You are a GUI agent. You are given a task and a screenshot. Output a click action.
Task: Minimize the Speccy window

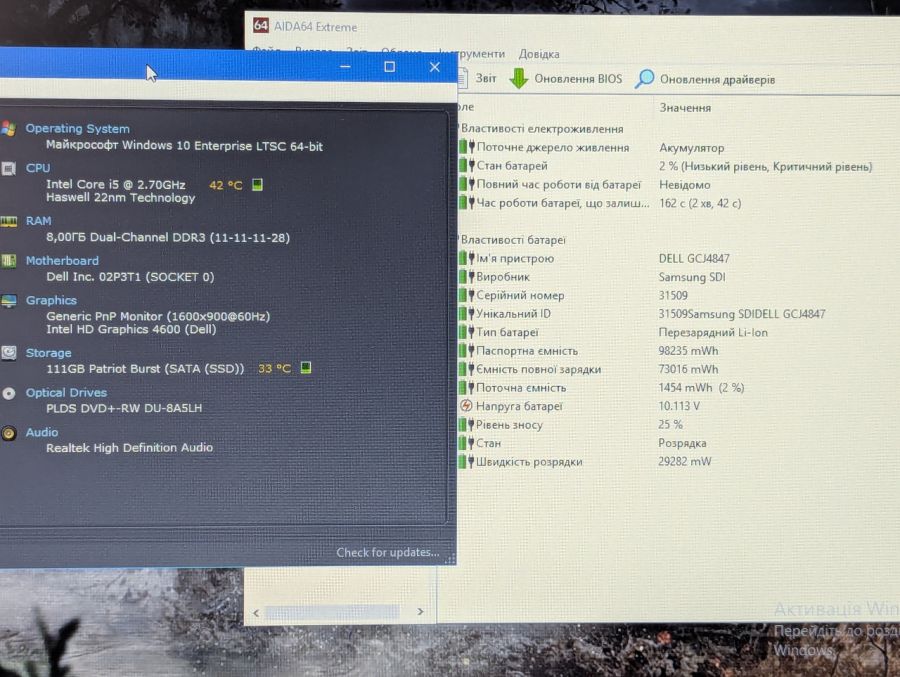pos(345,67)
